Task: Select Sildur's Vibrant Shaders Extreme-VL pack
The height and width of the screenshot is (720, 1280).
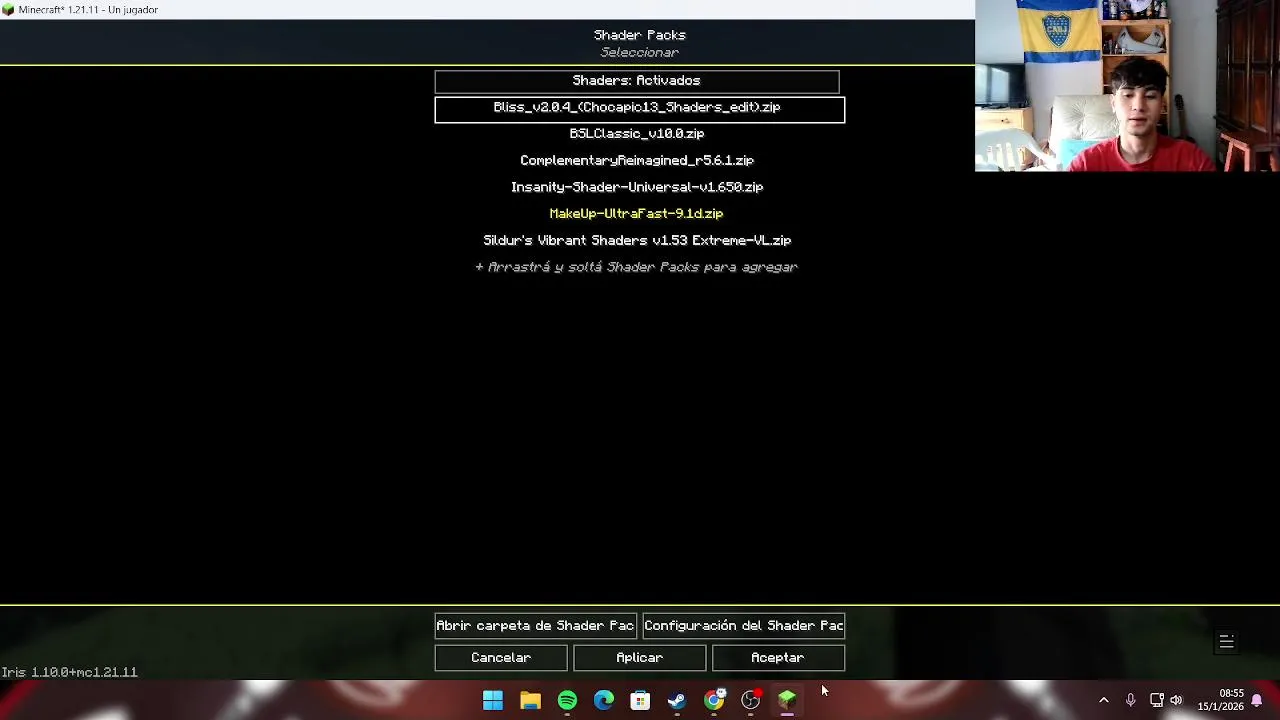Action: click(x=637, y=241)
